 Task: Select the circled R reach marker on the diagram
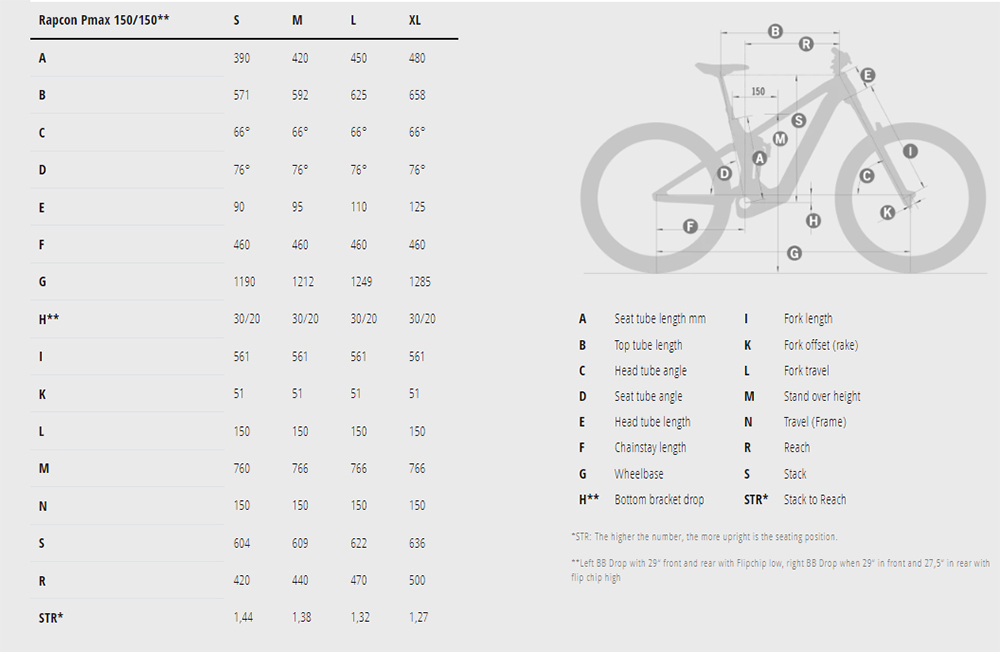pos(806,43)
